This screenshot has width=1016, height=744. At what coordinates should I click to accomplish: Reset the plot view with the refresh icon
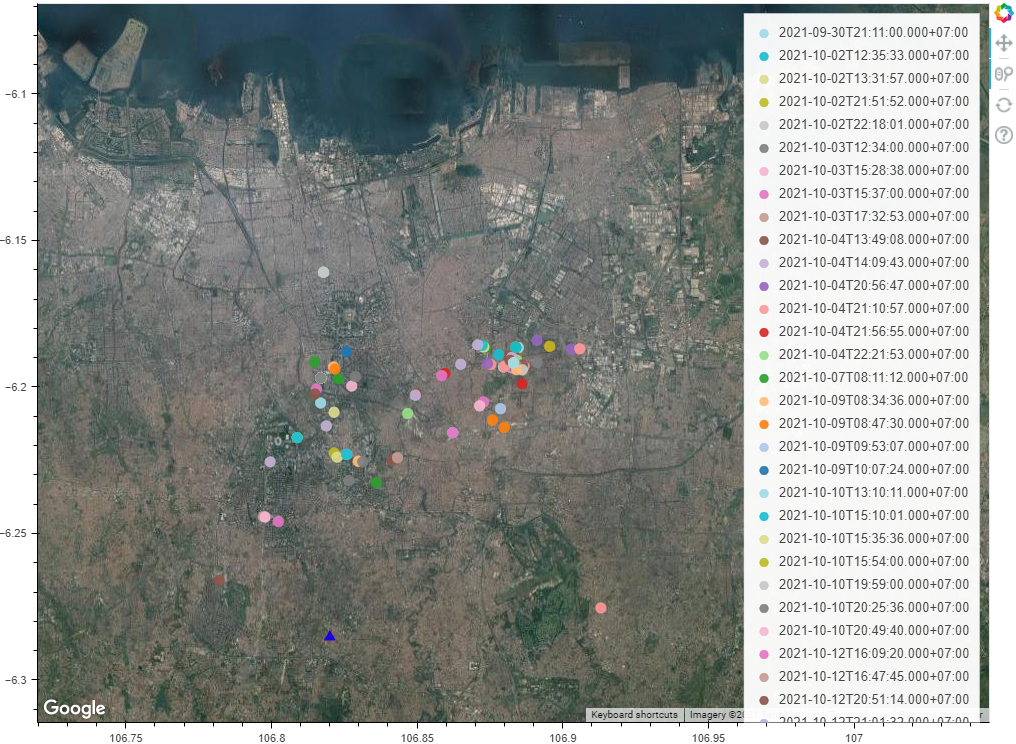point(1002,103)
